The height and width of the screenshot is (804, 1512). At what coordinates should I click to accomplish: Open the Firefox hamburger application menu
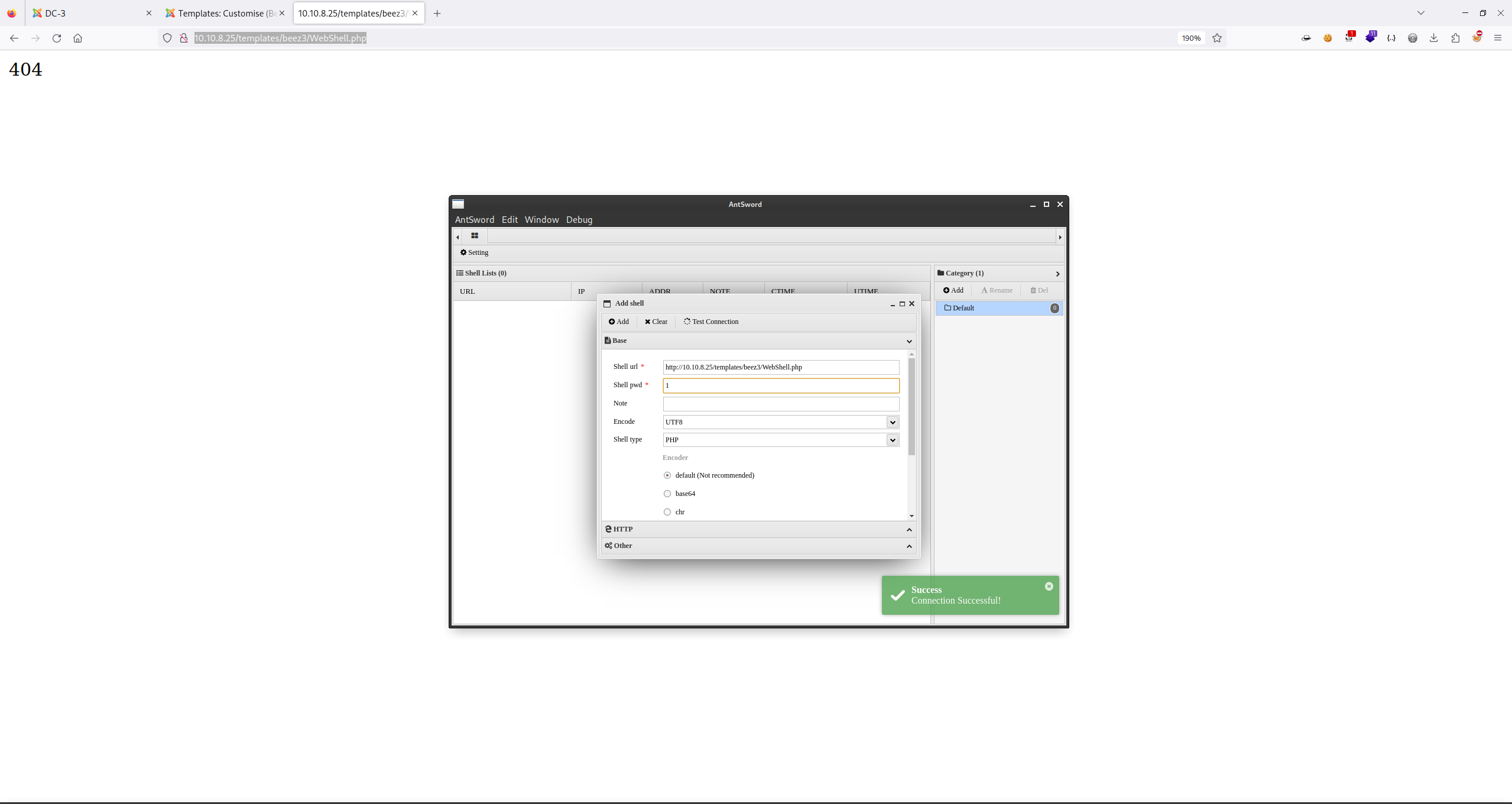tap(1498, 38)
